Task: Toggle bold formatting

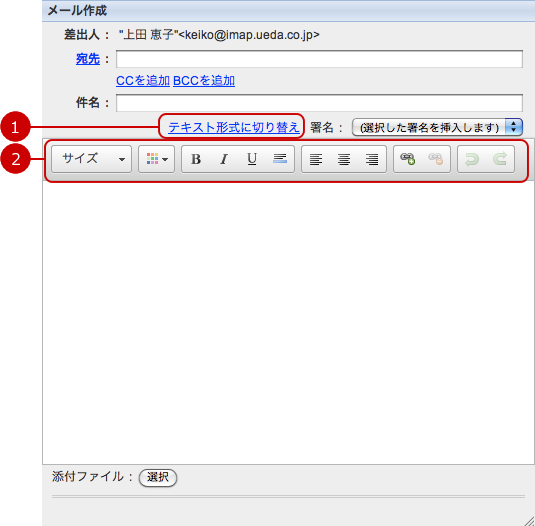Action: click(196, 159)
